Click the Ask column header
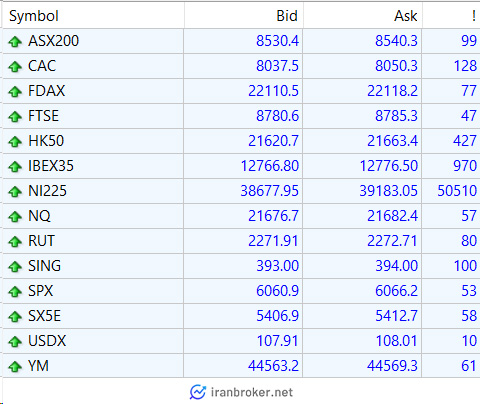Screen dimensions: 480x404 coord(363,16)
